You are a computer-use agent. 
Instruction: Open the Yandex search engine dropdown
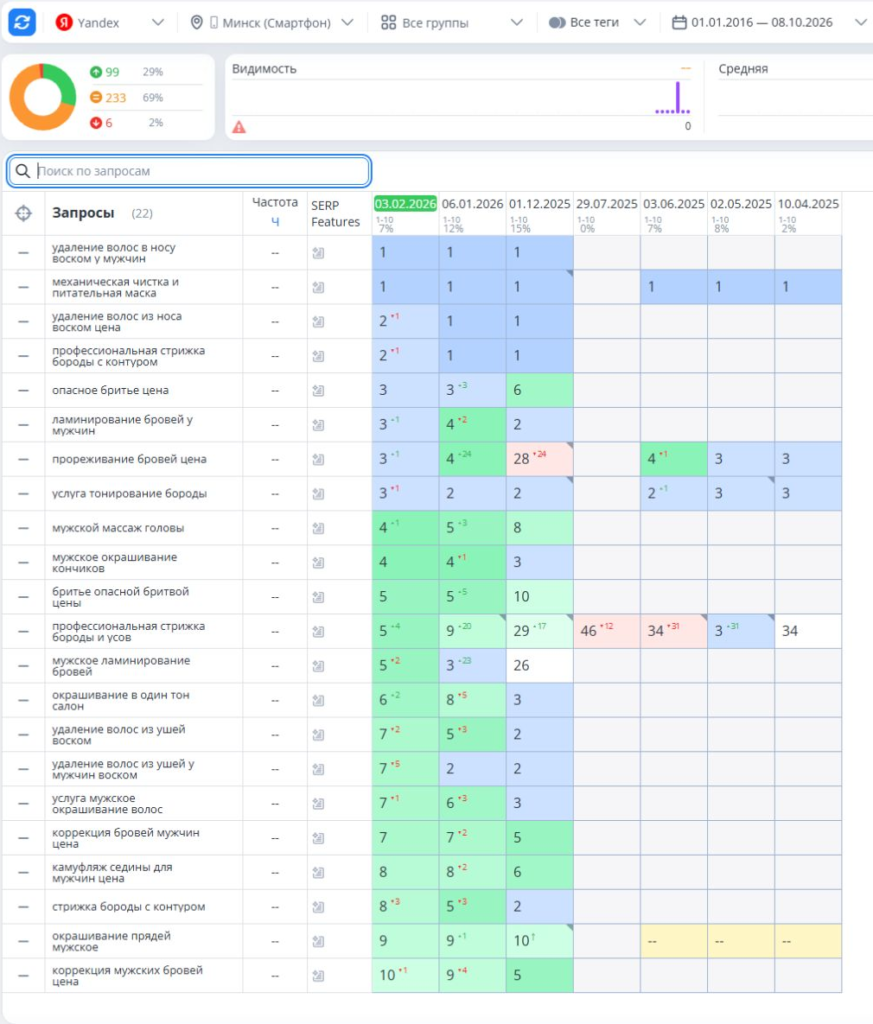[110, 23]
